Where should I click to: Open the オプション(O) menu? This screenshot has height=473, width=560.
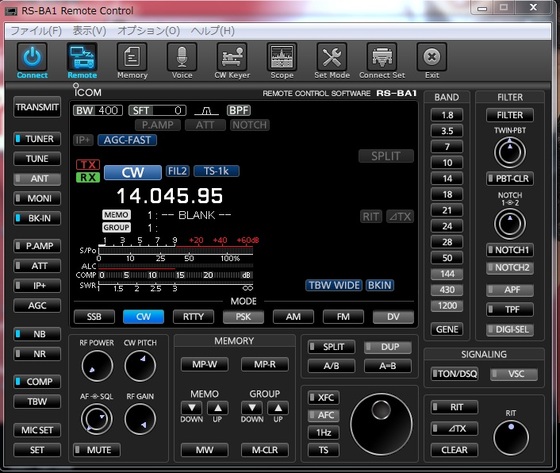[x=149, y=31]
